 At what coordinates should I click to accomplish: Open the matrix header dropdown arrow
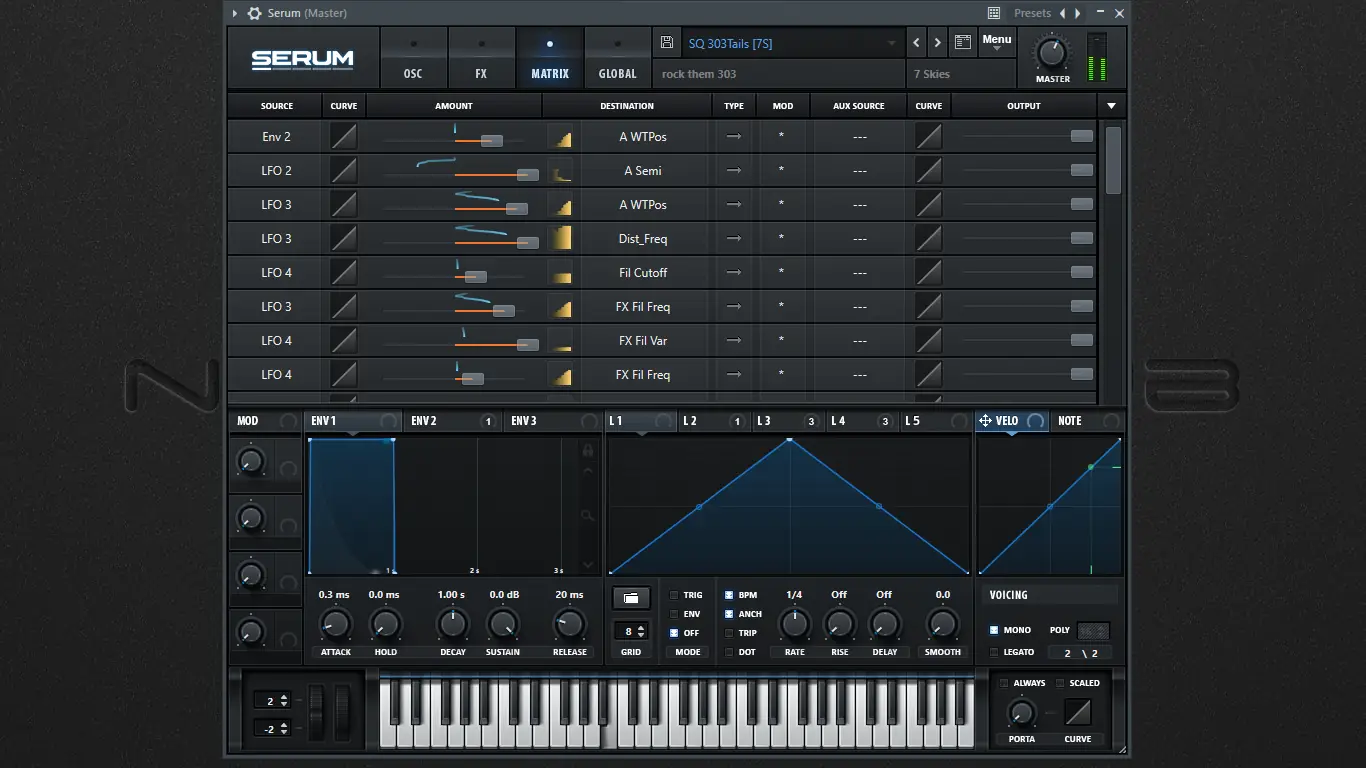coord(1111,106)
